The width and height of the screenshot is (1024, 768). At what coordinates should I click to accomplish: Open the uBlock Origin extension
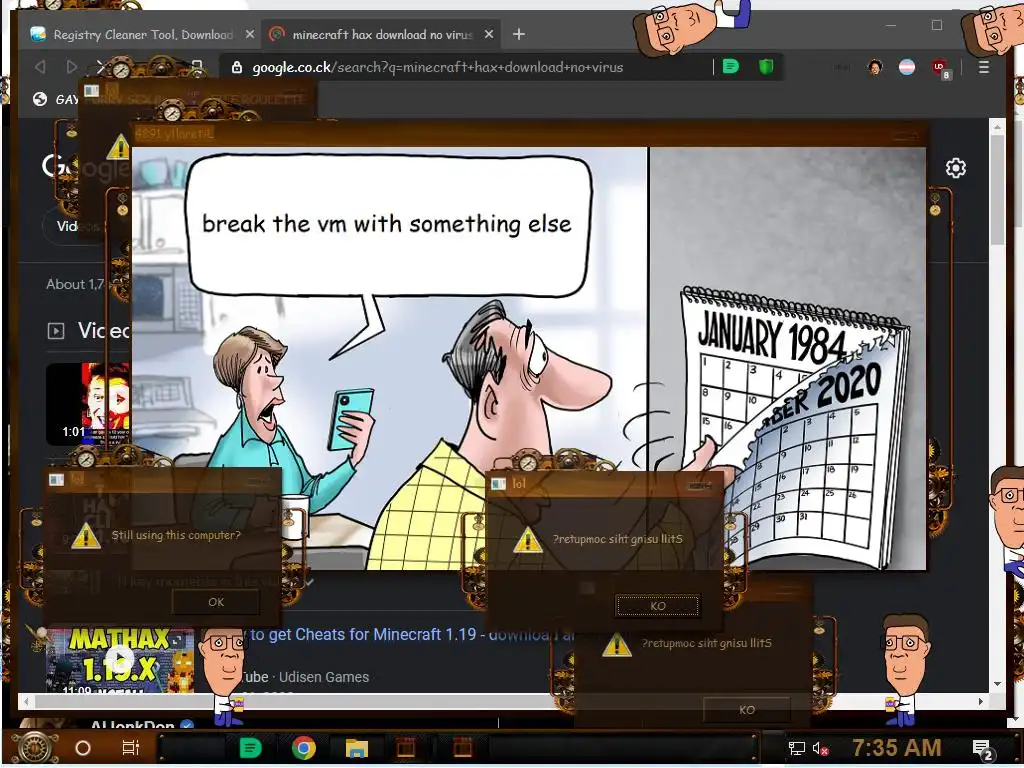940,68
